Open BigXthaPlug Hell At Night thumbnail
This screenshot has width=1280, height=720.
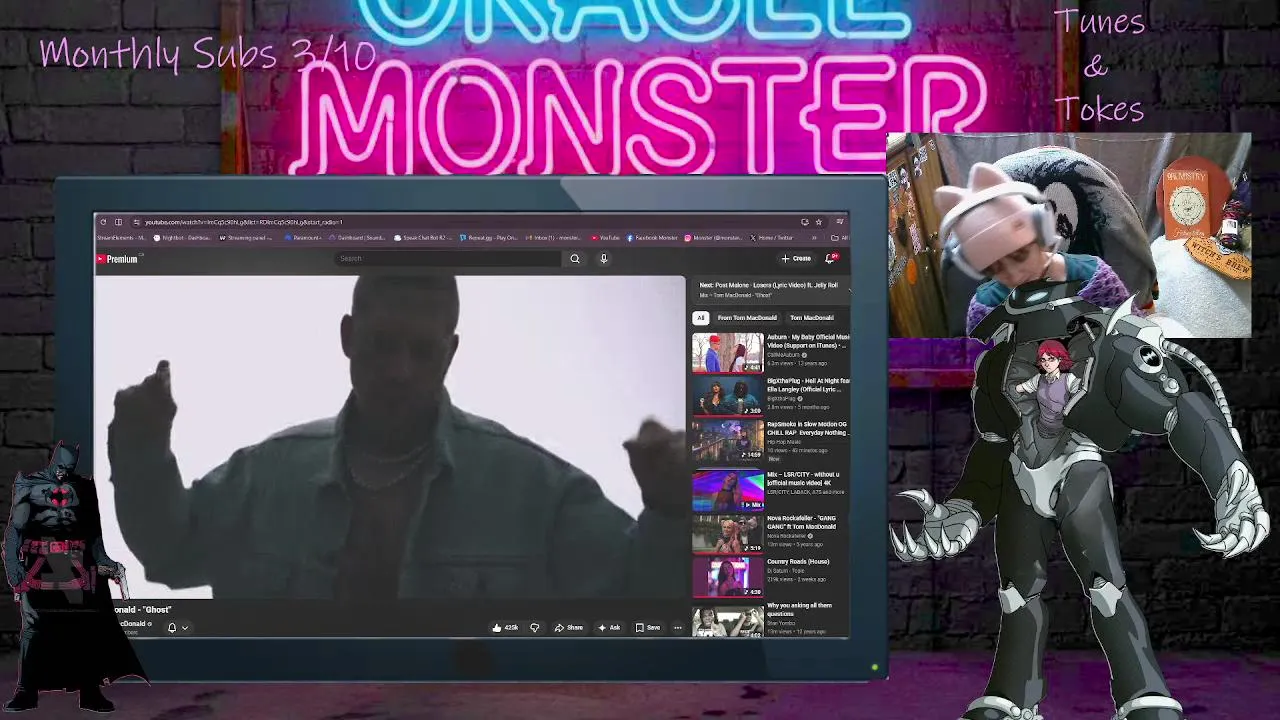(x=727, y=396)
